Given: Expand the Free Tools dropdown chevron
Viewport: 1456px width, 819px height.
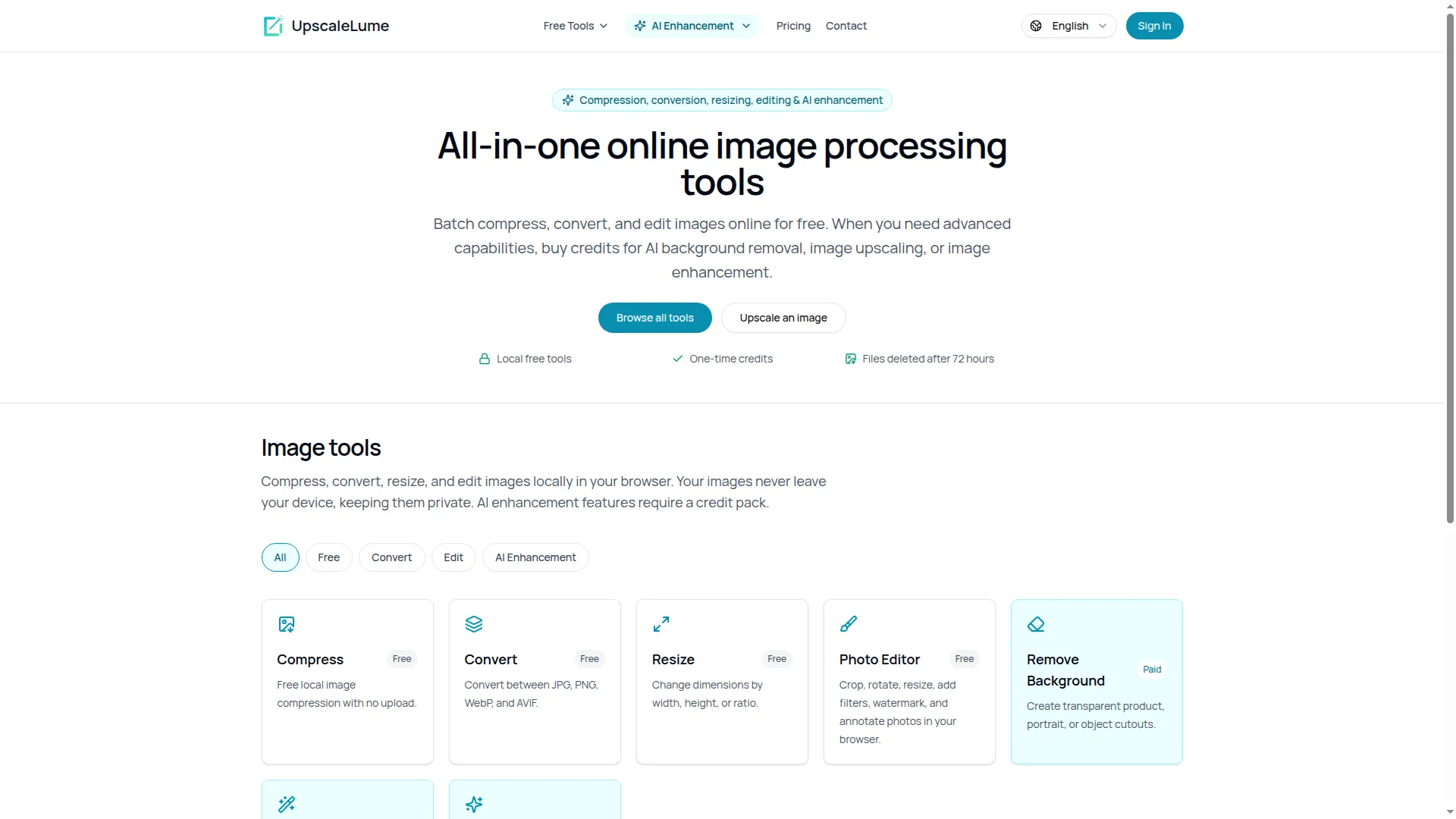Looking at the screenshot, I should 604,26.
